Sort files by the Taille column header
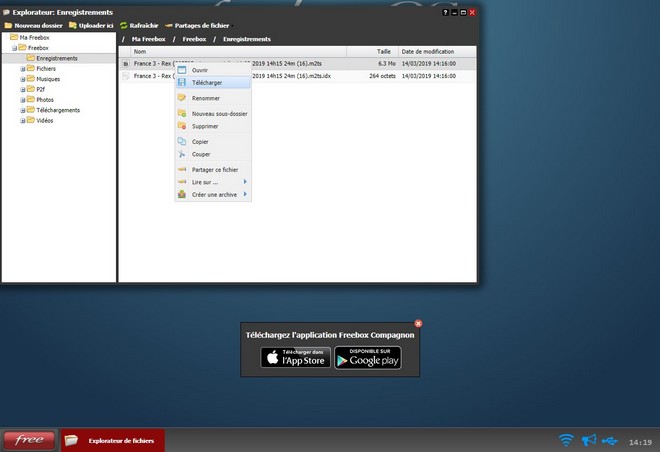 383,51
